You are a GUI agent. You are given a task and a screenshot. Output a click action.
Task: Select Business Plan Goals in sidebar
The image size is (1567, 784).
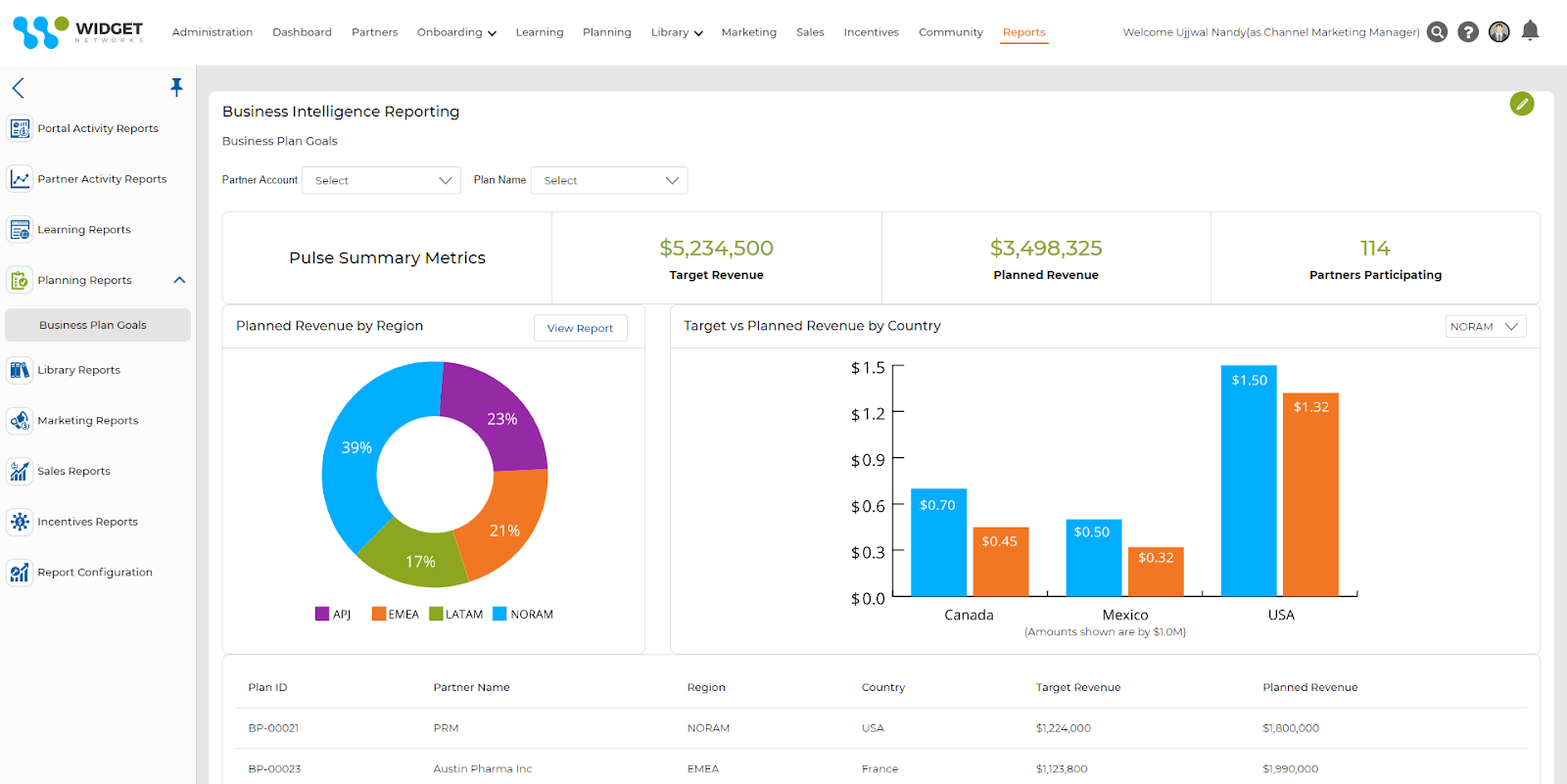pos(98,325)
